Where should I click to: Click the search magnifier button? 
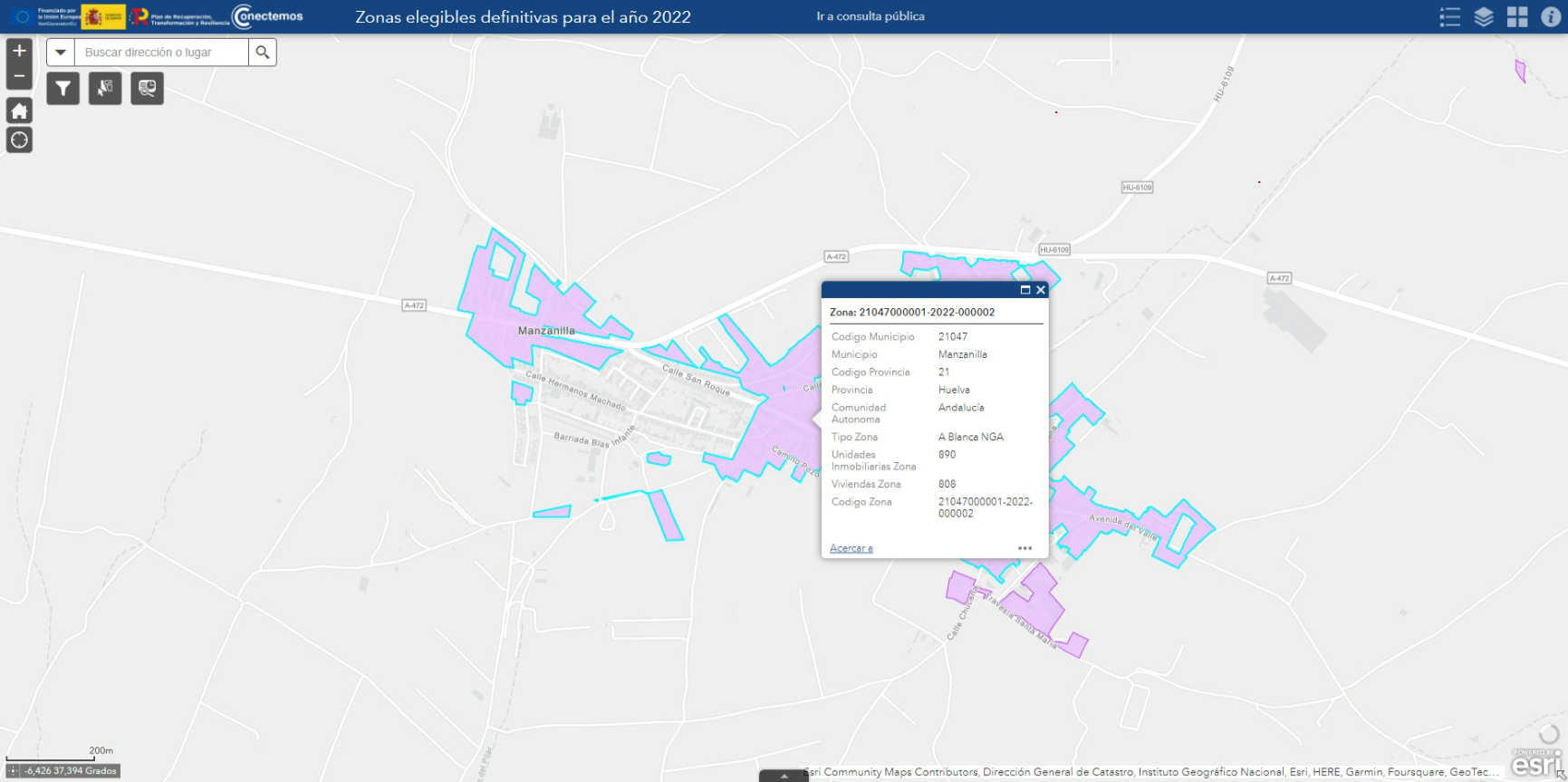263,53
